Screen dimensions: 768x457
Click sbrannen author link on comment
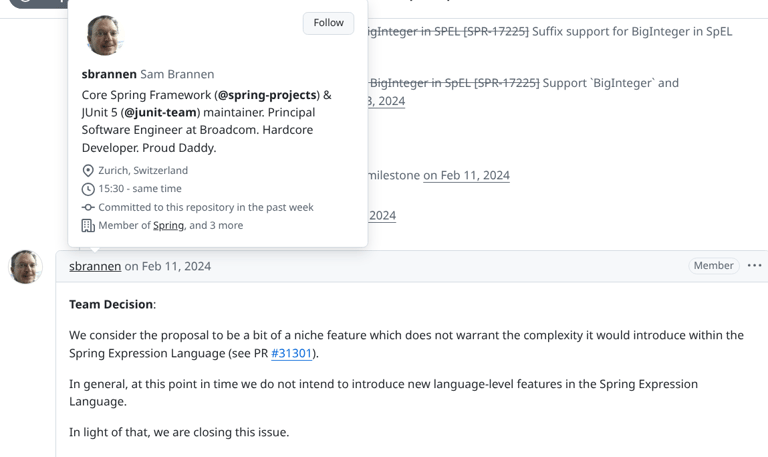[95, 266]
